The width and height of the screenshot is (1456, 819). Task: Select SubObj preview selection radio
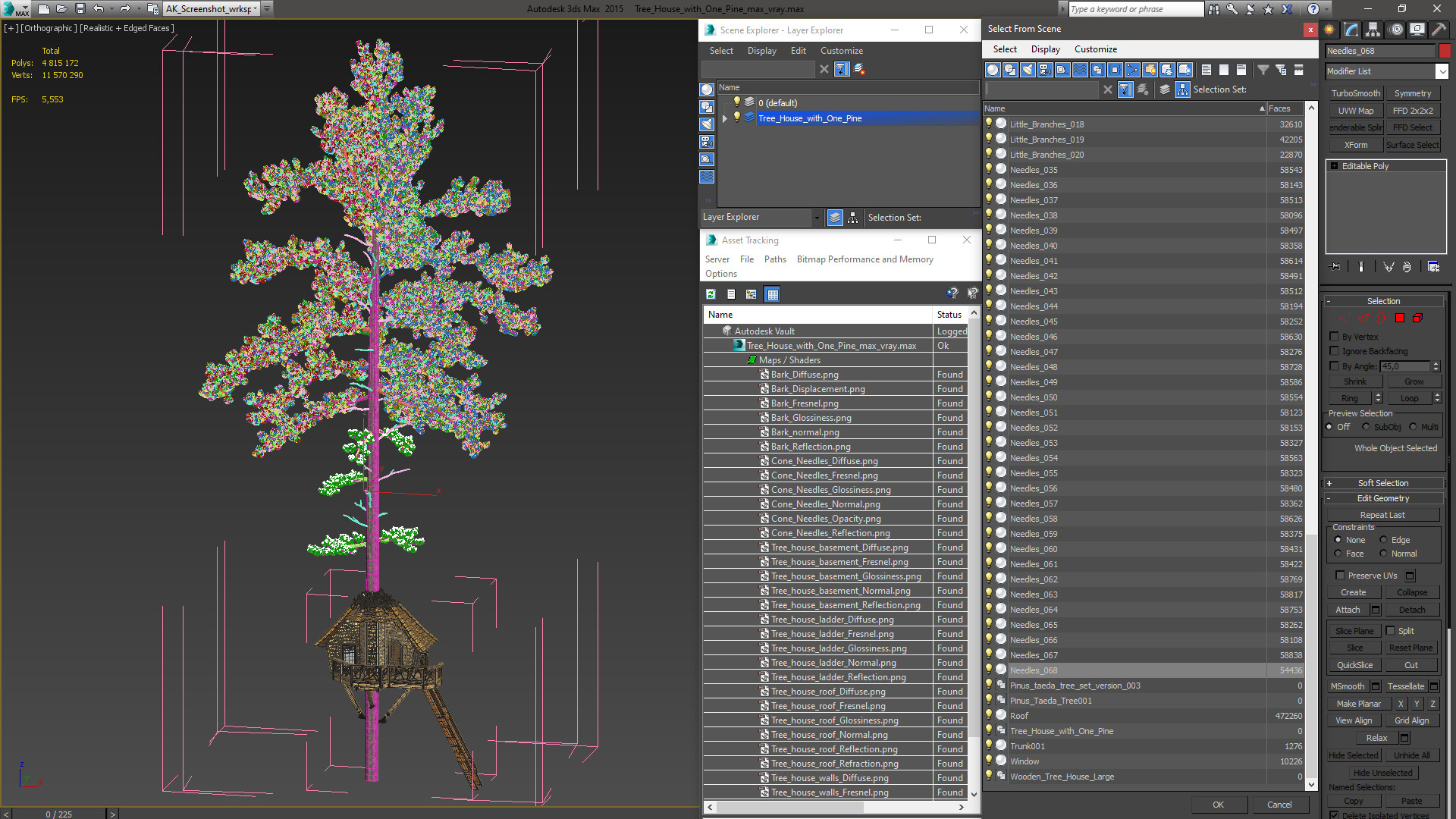tap(1367, 427)
